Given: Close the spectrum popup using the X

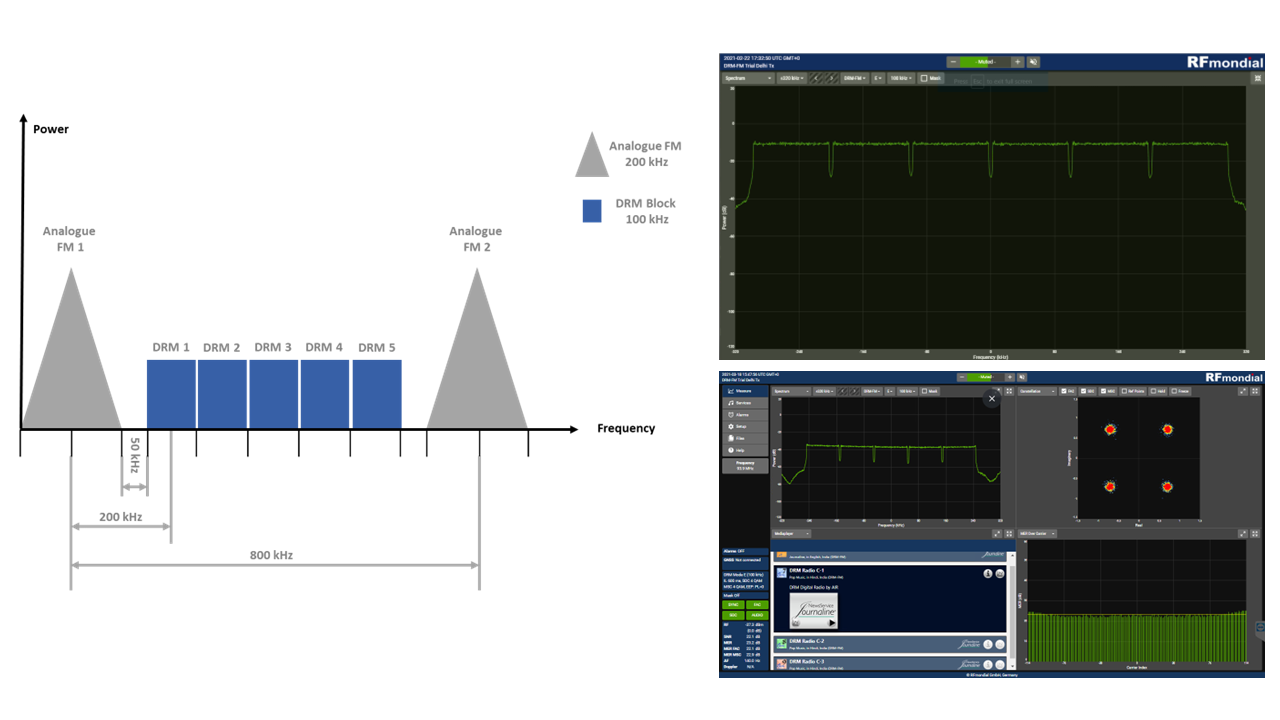Looking at the screenshot, I should pos(992,398).
